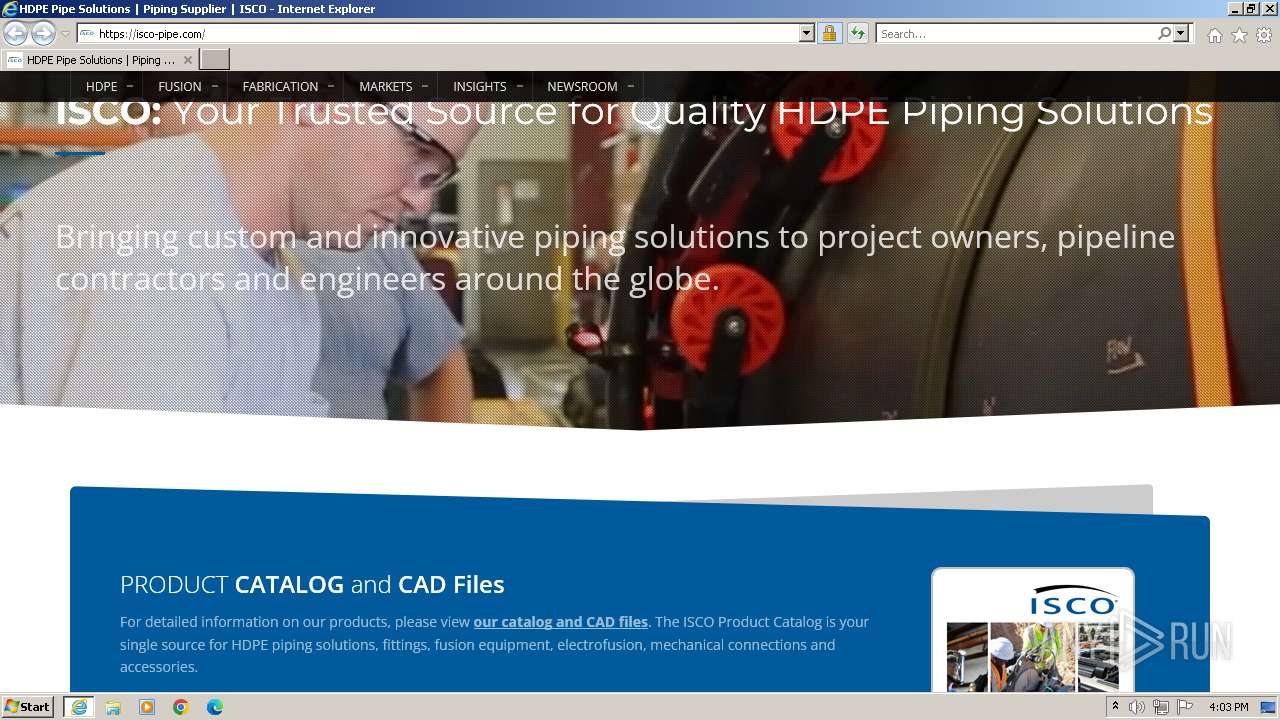
Task: Expand the FABRICATION submenu indicator
Action: 331,86
